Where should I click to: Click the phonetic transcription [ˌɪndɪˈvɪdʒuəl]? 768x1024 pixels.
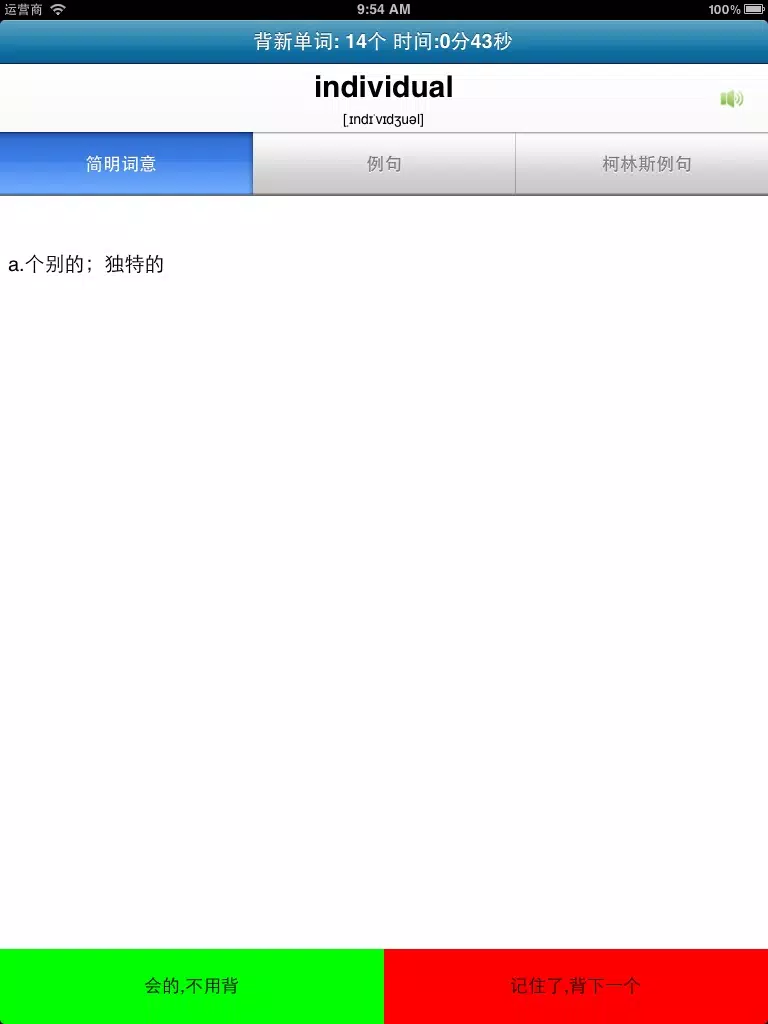383,120
